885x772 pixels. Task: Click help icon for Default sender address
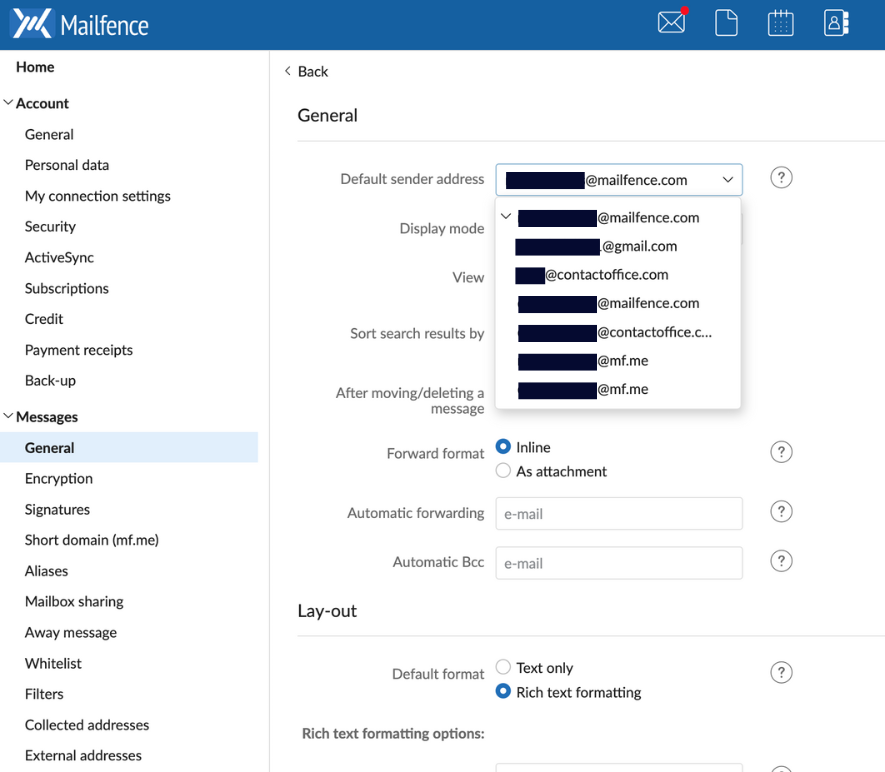pyautogui.click(x=781, y=178)
